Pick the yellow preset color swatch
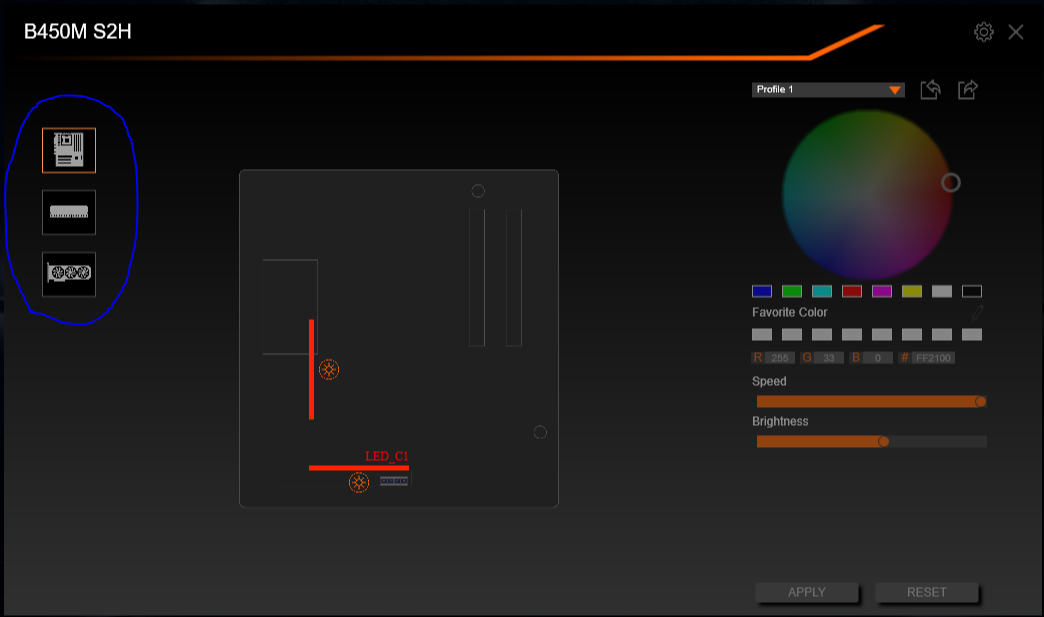1044x617 pixels. (x=912, y=291)
